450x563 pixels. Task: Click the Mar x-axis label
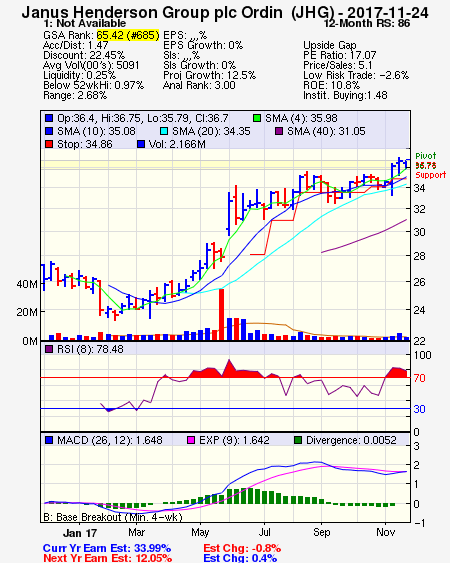[x=136, y=532]
